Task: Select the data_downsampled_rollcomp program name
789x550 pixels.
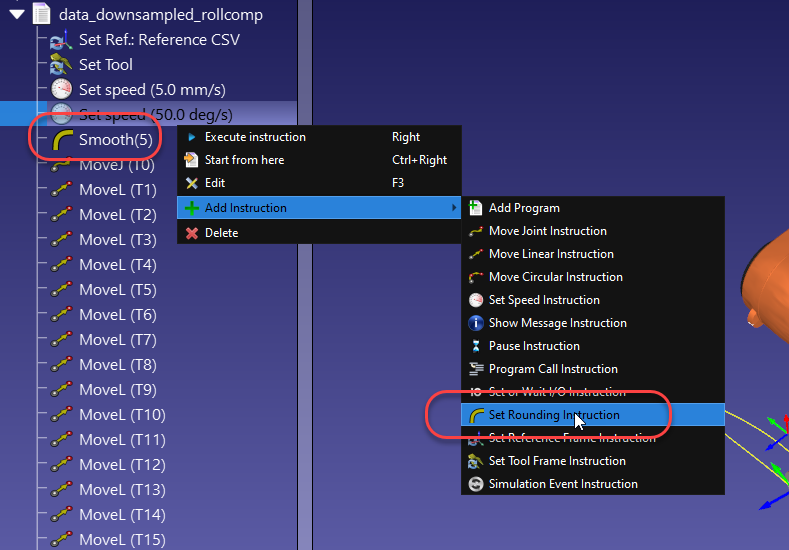Action: click(x=161, y=15)
